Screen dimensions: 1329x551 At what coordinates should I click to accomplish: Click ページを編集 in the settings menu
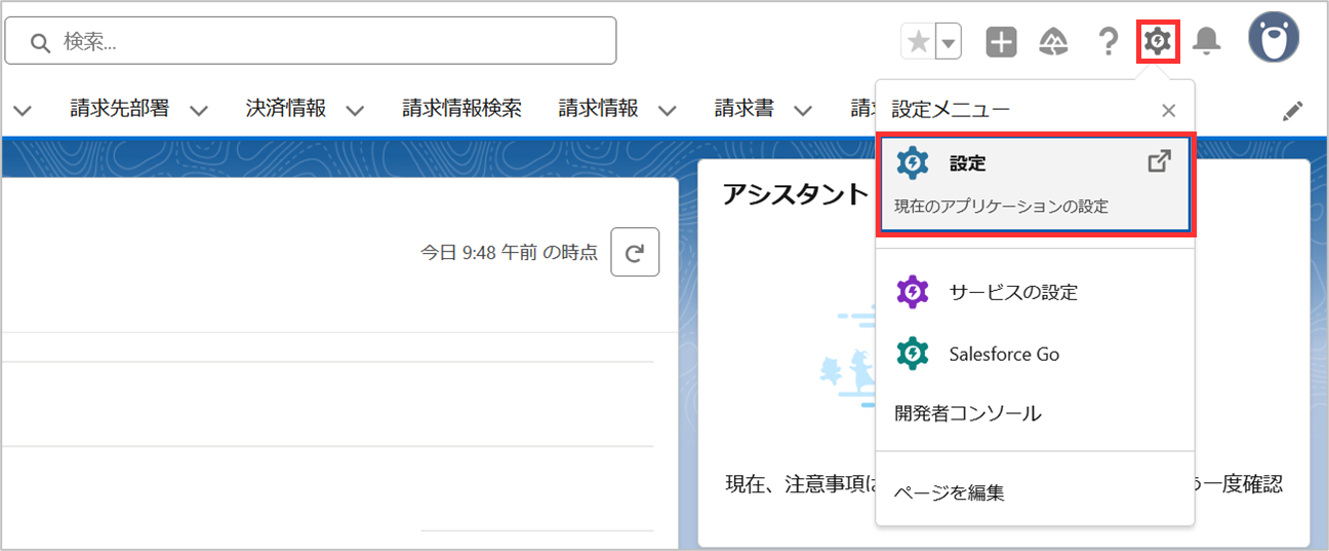949,492
